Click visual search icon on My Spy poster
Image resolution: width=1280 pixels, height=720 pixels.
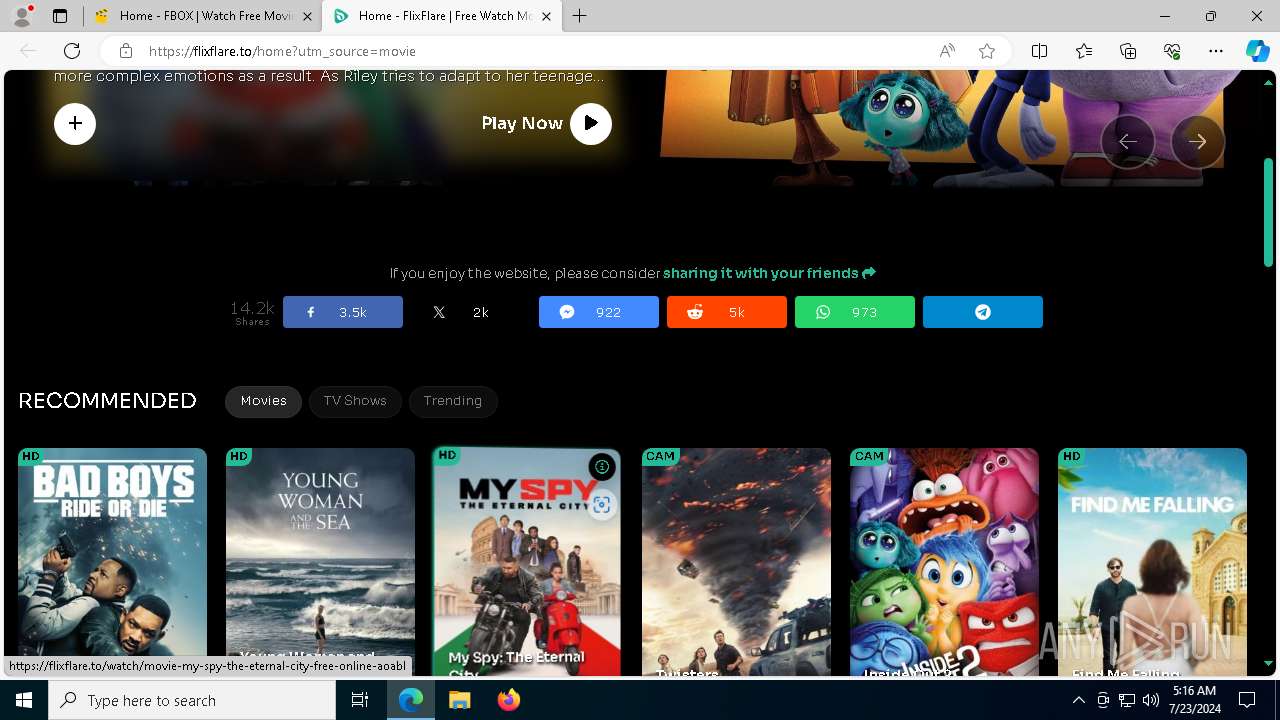[x=601, y=505]
